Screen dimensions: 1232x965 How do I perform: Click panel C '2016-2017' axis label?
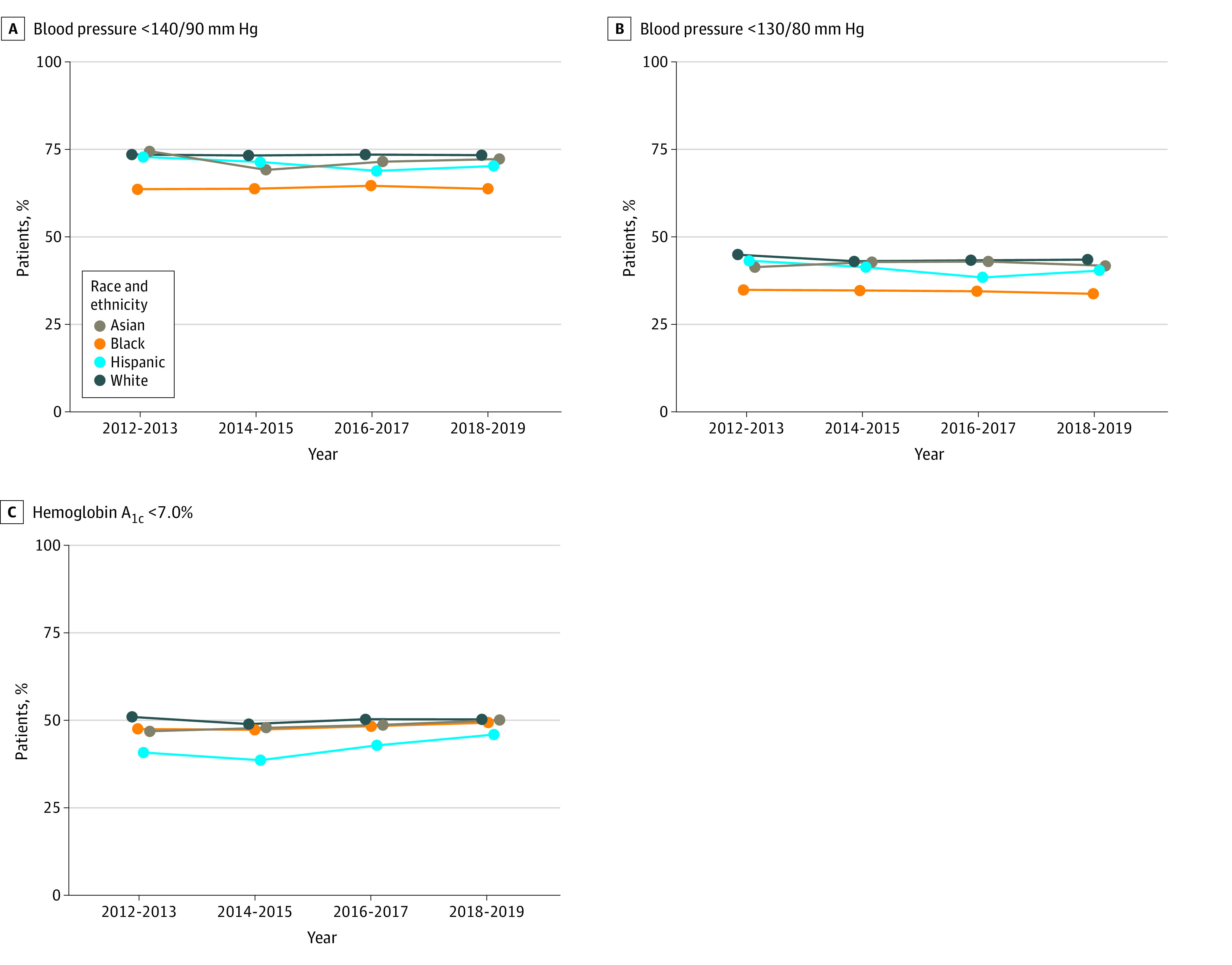click(371, 912)
